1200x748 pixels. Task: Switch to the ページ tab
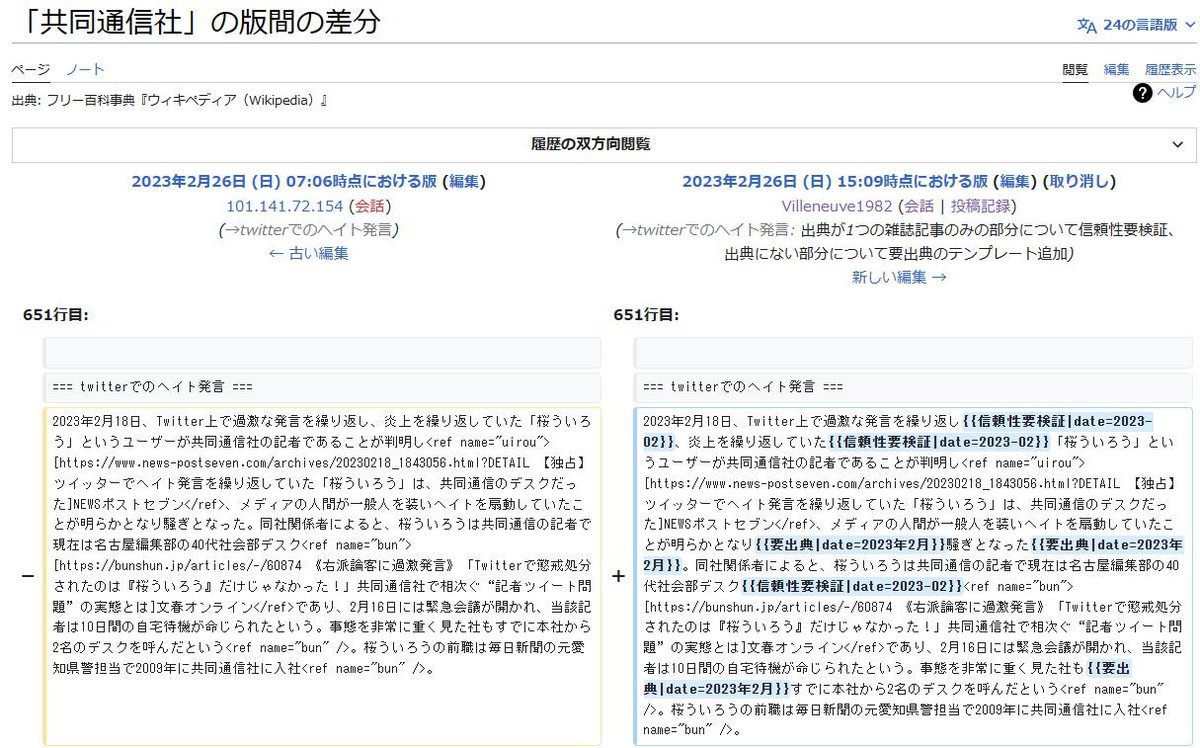30,69
